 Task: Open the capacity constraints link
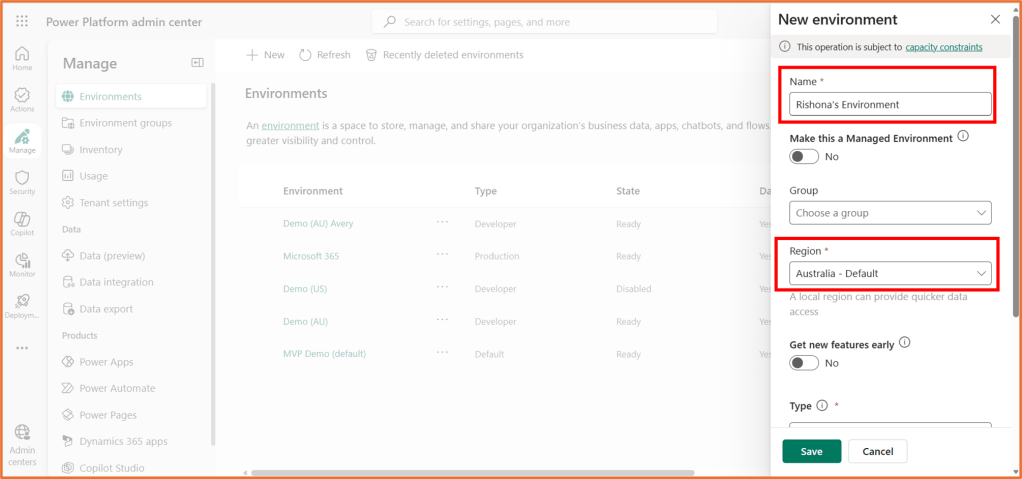pos(944,47)
